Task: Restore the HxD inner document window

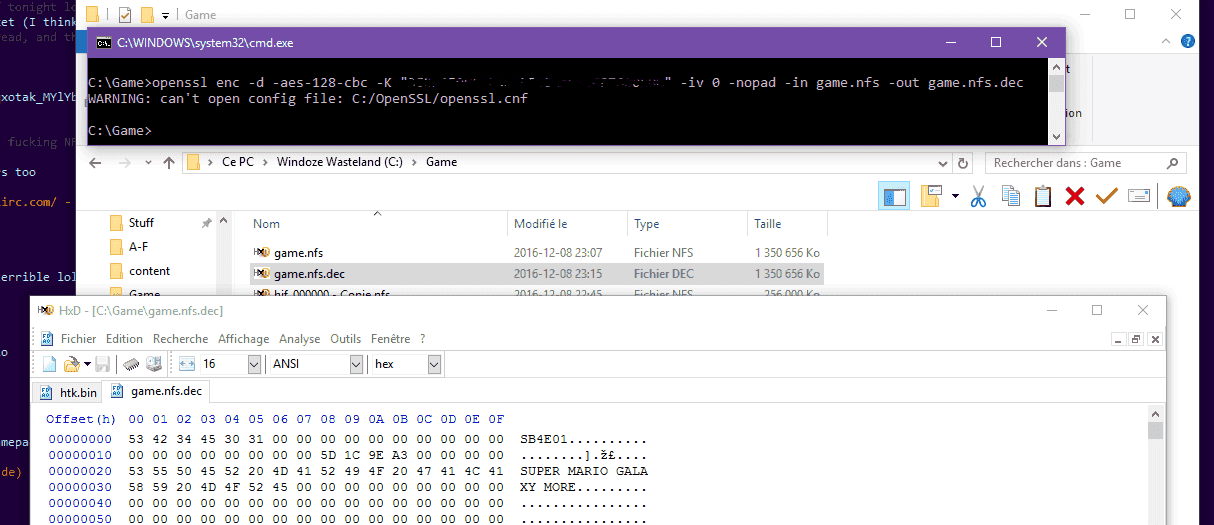Action: [1136, 339]
